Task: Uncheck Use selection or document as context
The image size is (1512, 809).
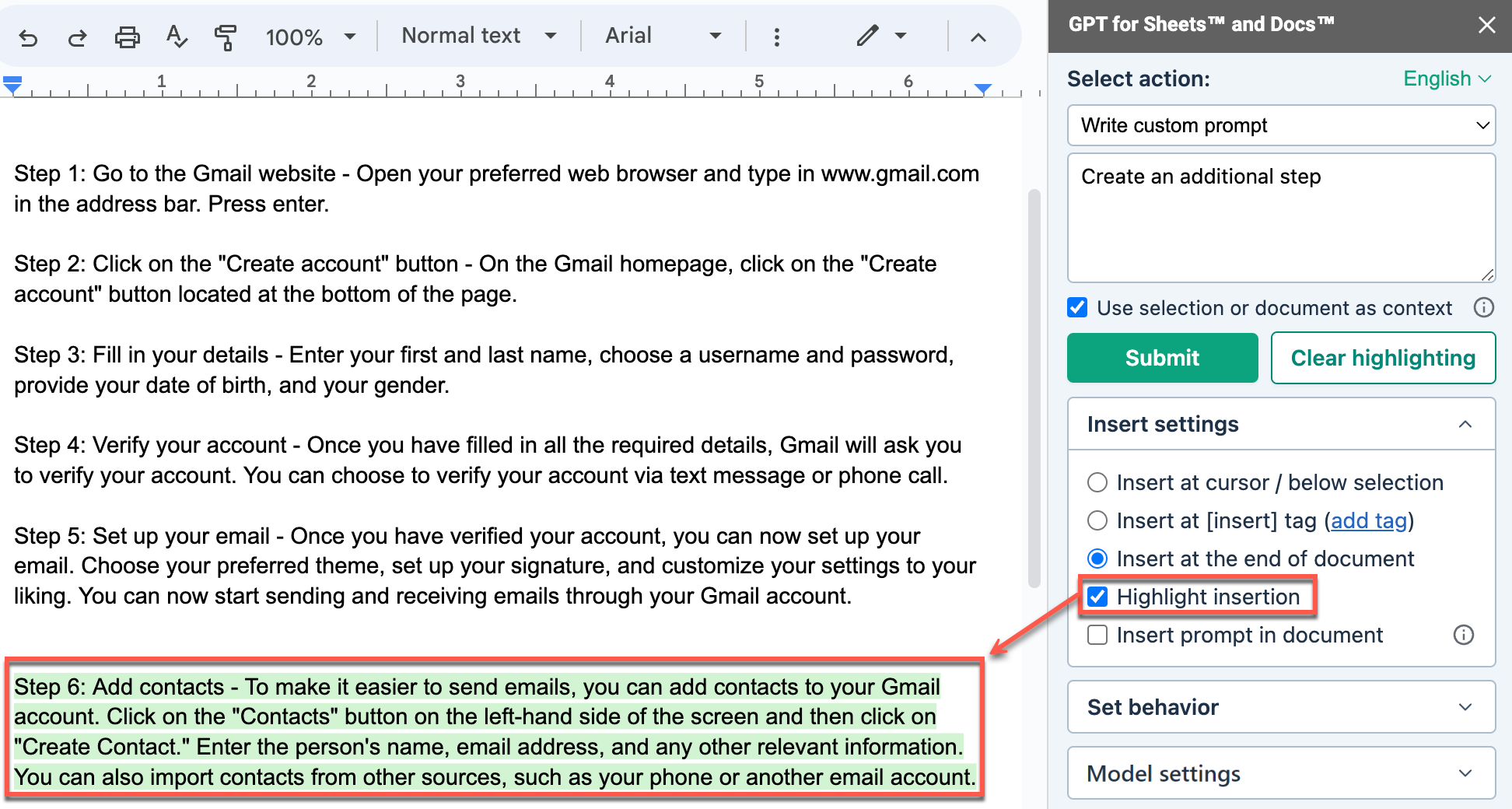Action: (x=1077, y=308)
